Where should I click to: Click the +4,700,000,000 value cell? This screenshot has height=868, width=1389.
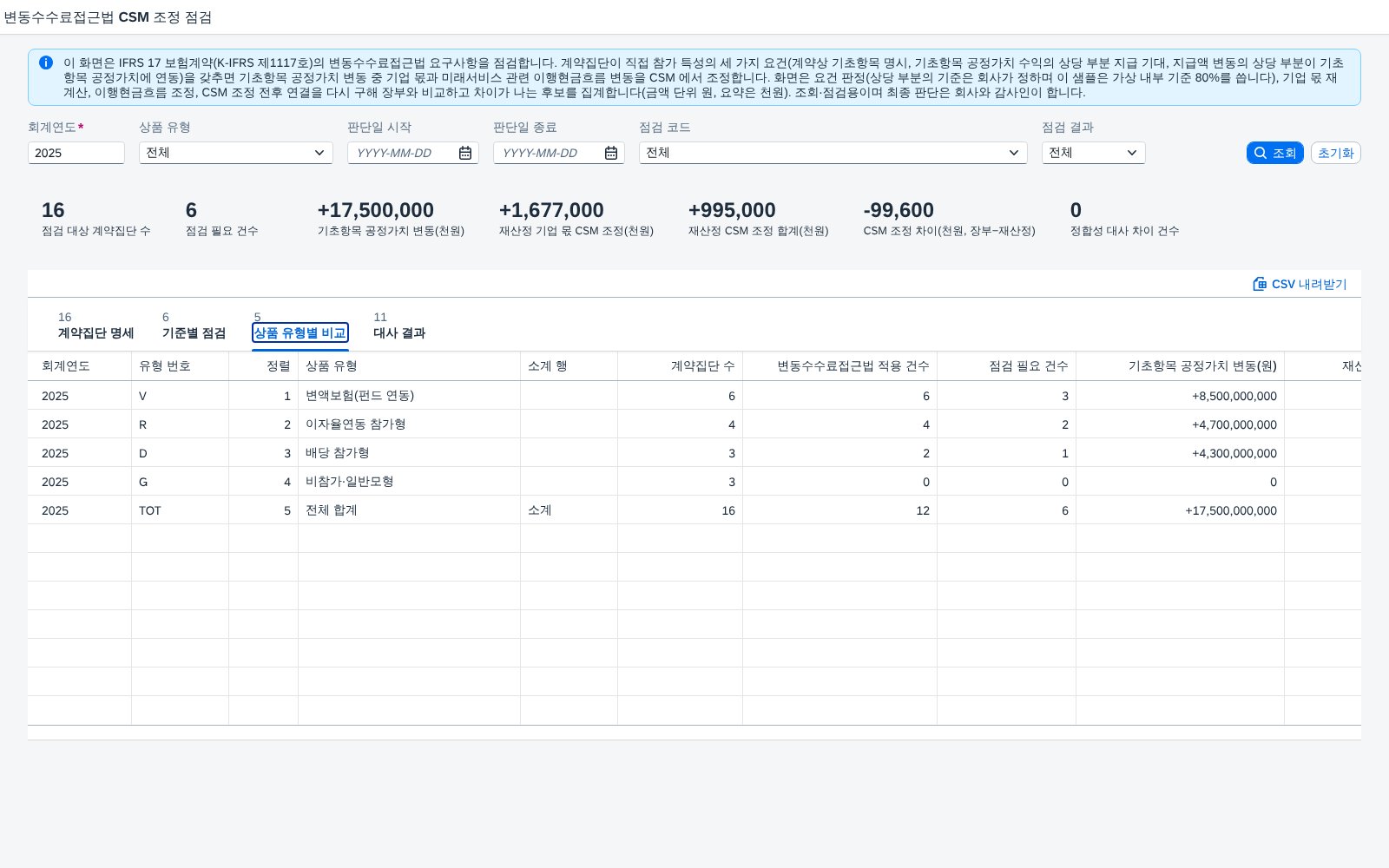(1181, 424)
